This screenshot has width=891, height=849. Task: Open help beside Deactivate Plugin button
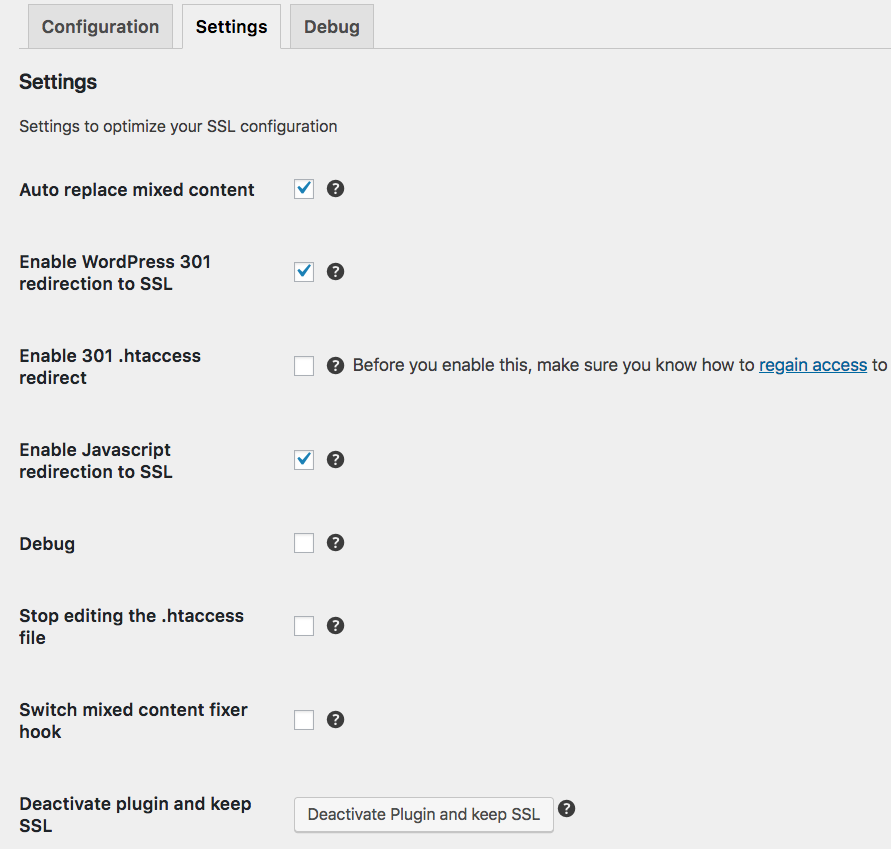click(567, 808)
